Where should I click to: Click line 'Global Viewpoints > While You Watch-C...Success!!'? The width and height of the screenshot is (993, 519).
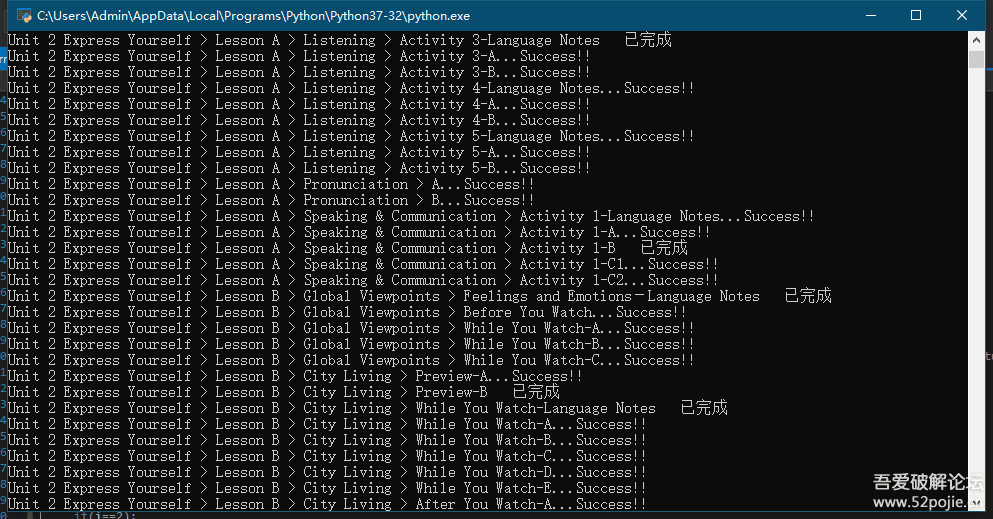click(351, 360)
